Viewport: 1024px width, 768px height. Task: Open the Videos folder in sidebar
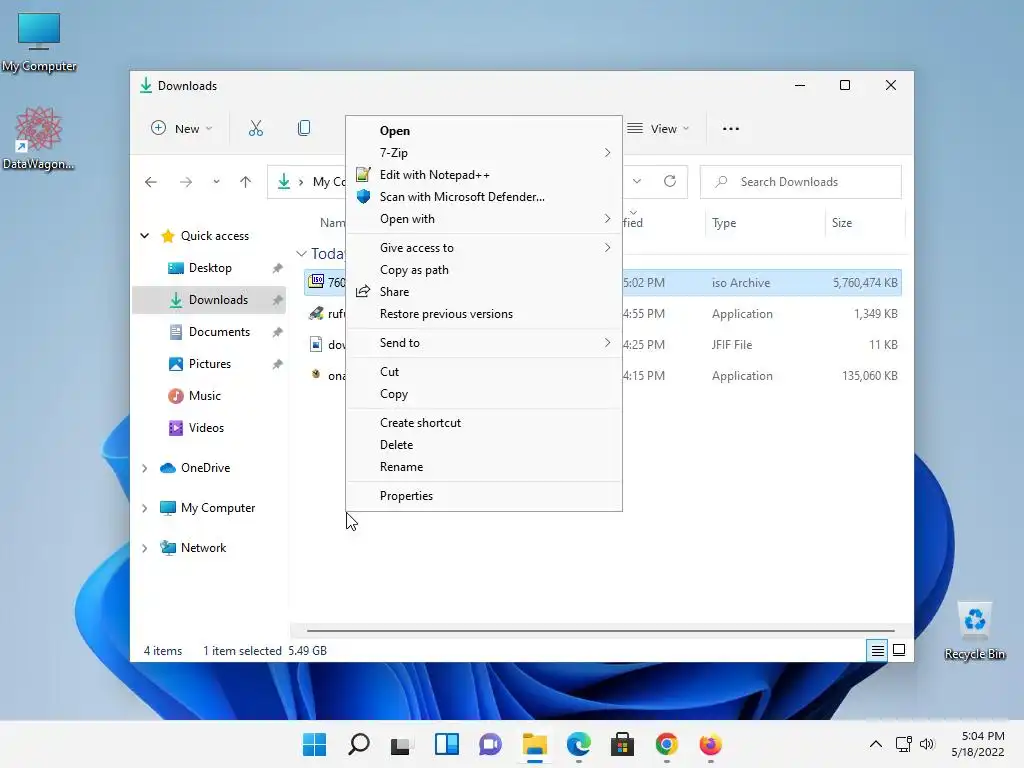(x=206, y=428)
